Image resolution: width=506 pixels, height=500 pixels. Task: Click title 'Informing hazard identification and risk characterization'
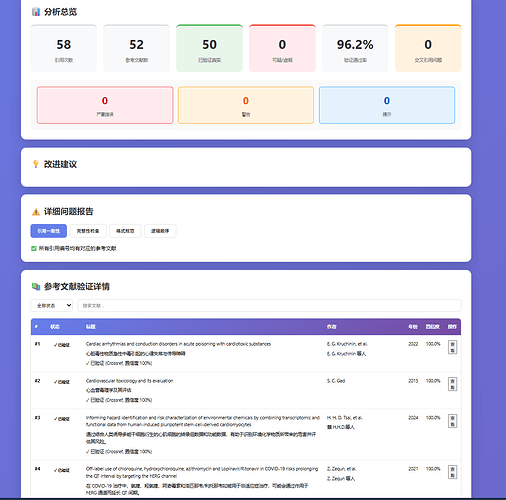point(203,421)
